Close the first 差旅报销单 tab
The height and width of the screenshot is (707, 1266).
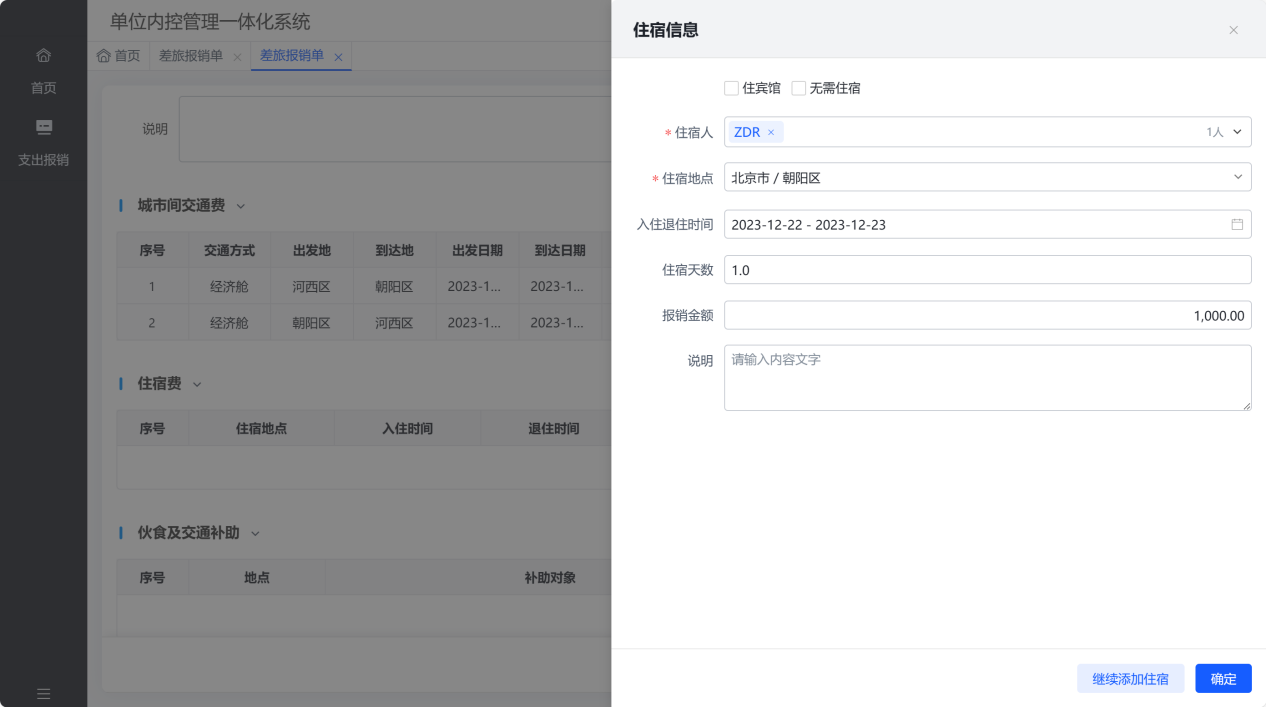[237, 57]
